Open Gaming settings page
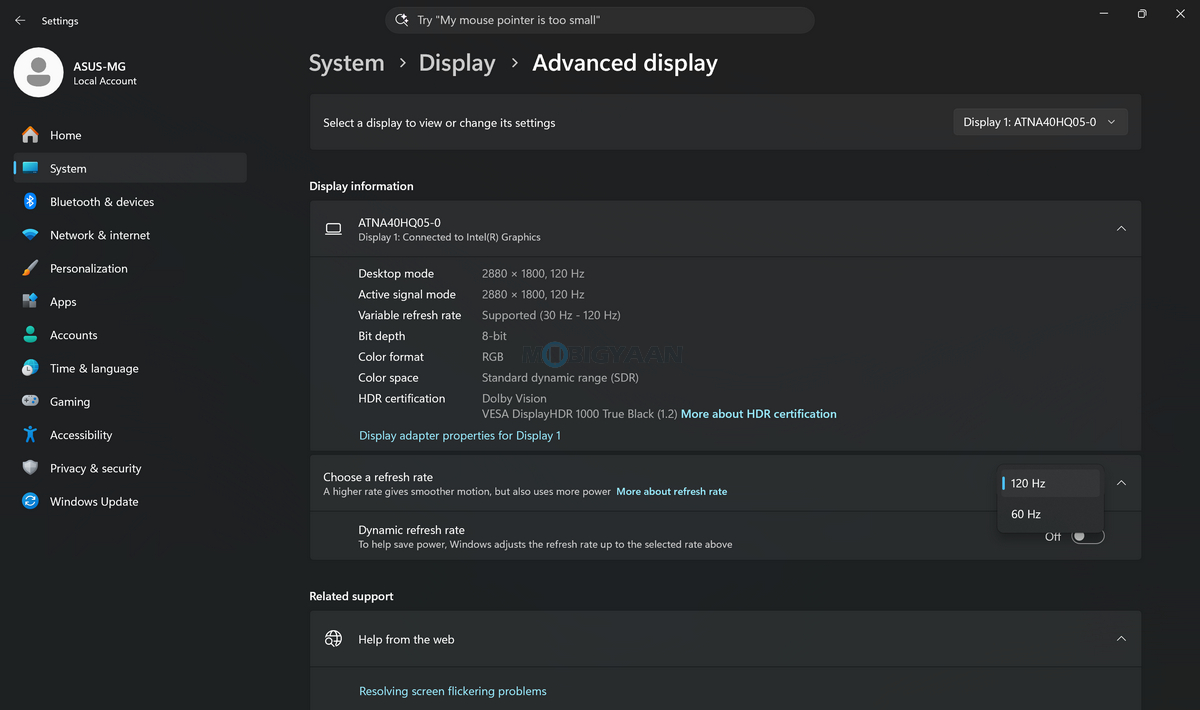 click(x=130, y=402)
